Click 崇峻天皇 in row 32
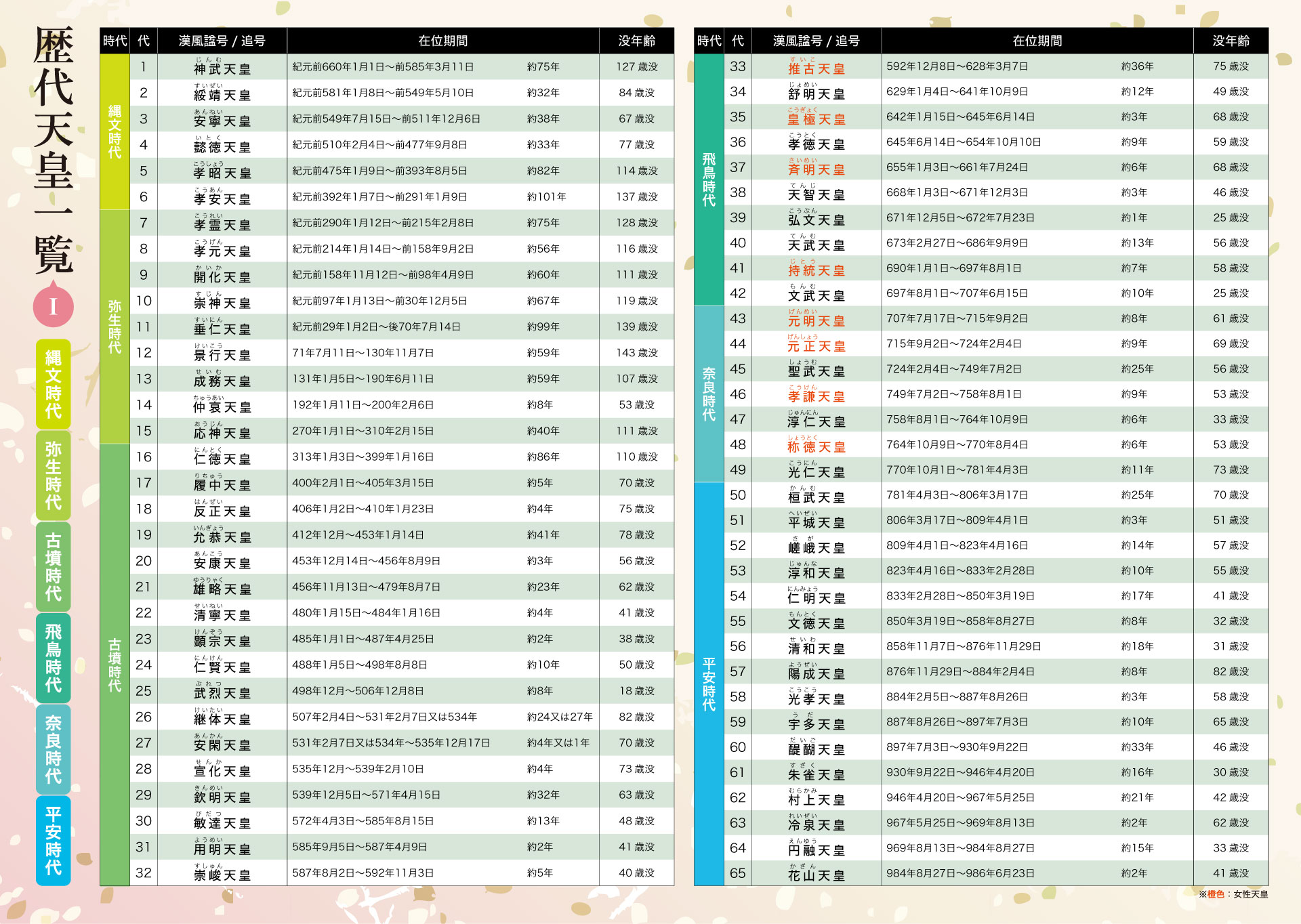This screenshot has height=924, width=1301. coord(222,875)
